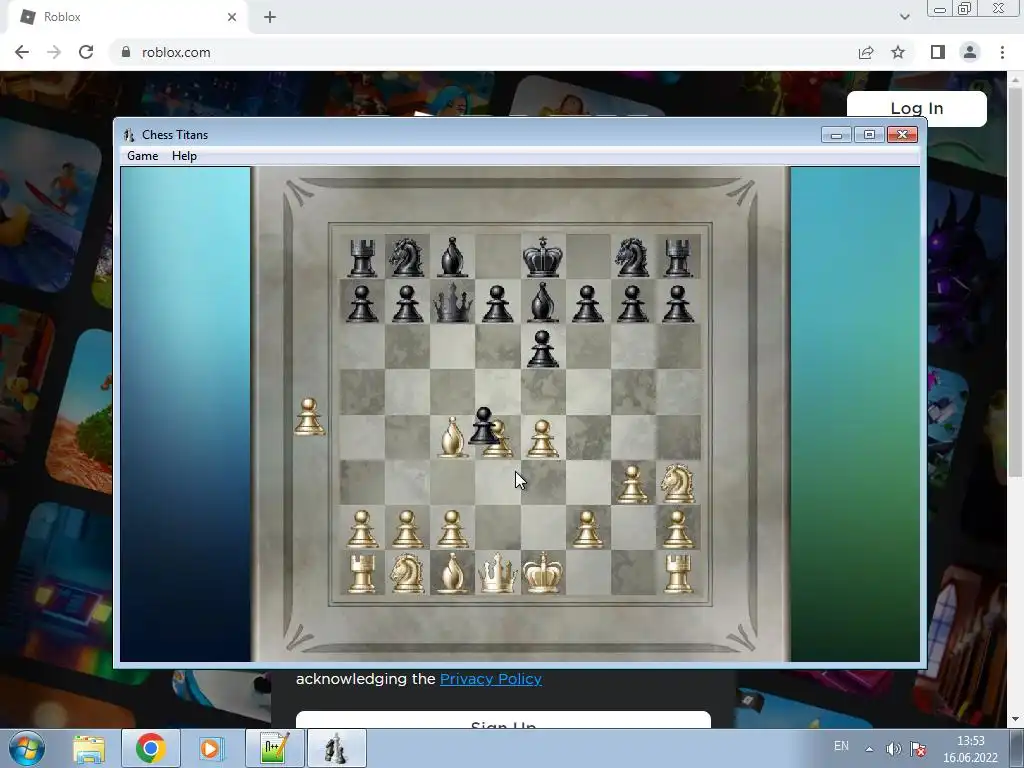Screen dimensions: 1024x768
Task: Select the white rook on h1
Action: pos(678,574)
